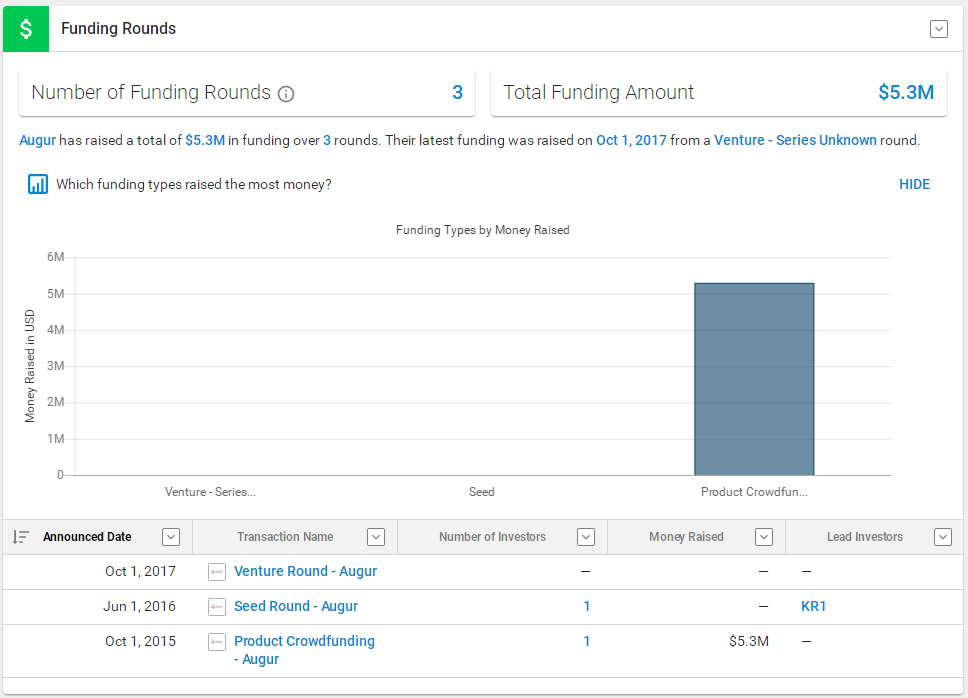This screenshot has height=698, width=968.
Task: Click HIDE to hide the chart
Action: click(914, 185)
